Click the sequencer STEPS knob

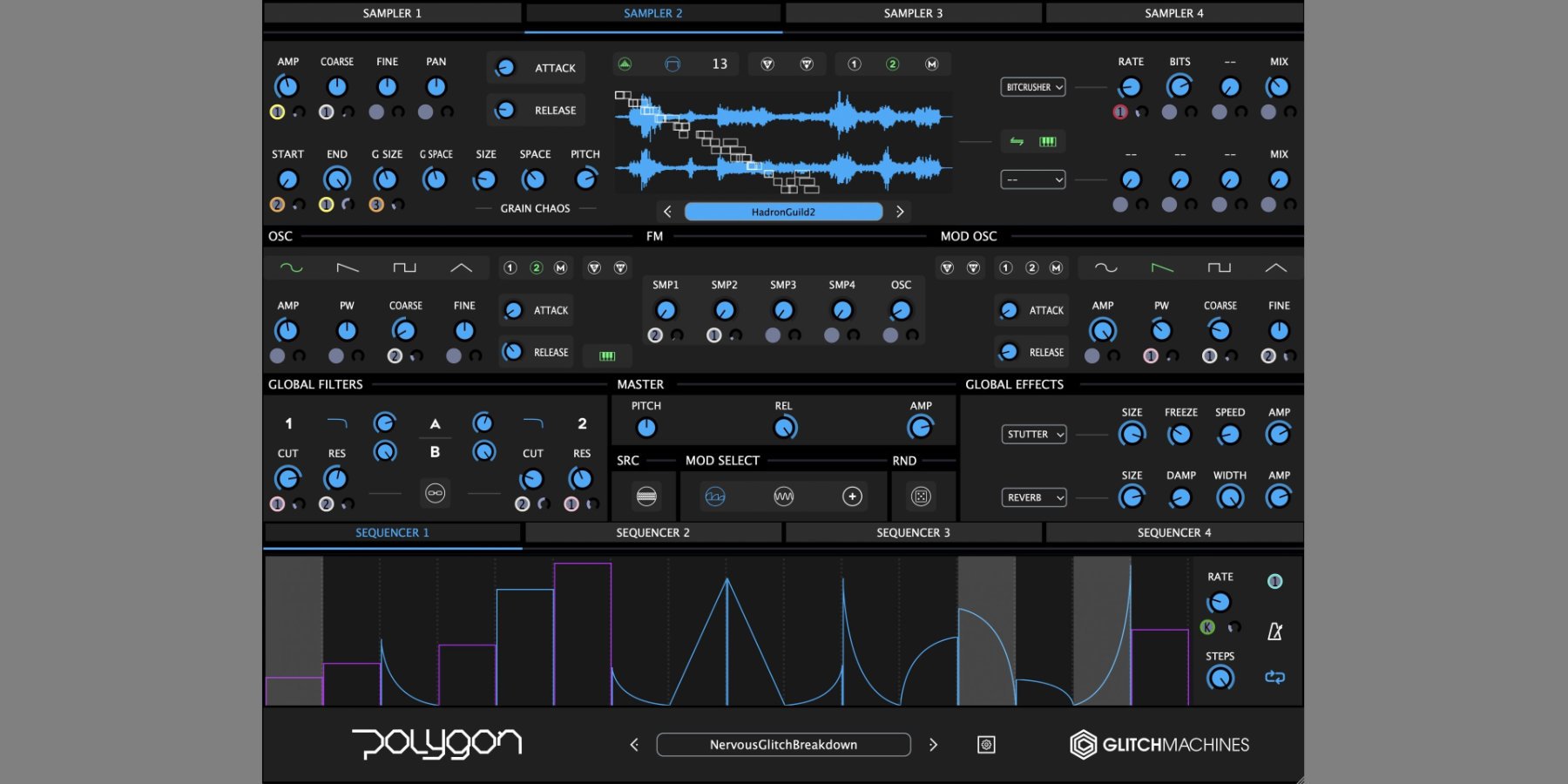[1220, 678]
